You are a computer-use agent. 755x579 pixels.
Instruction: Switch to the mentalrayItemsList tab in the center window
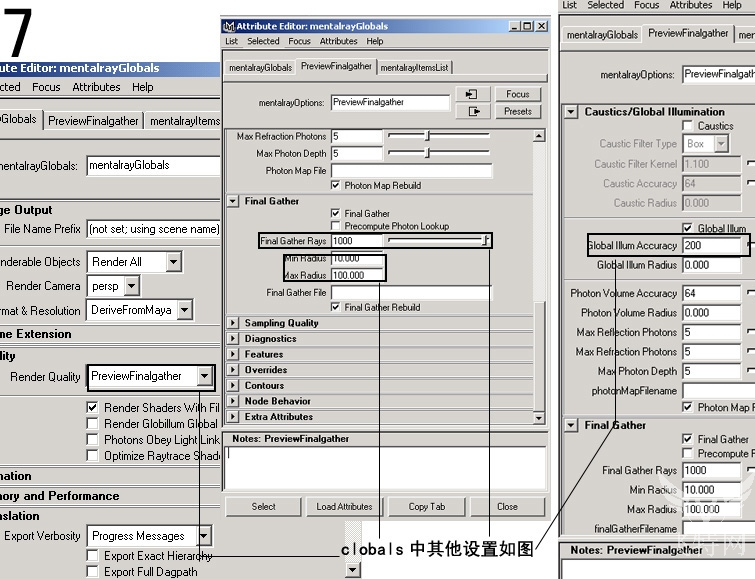click(x=415, y=67)
